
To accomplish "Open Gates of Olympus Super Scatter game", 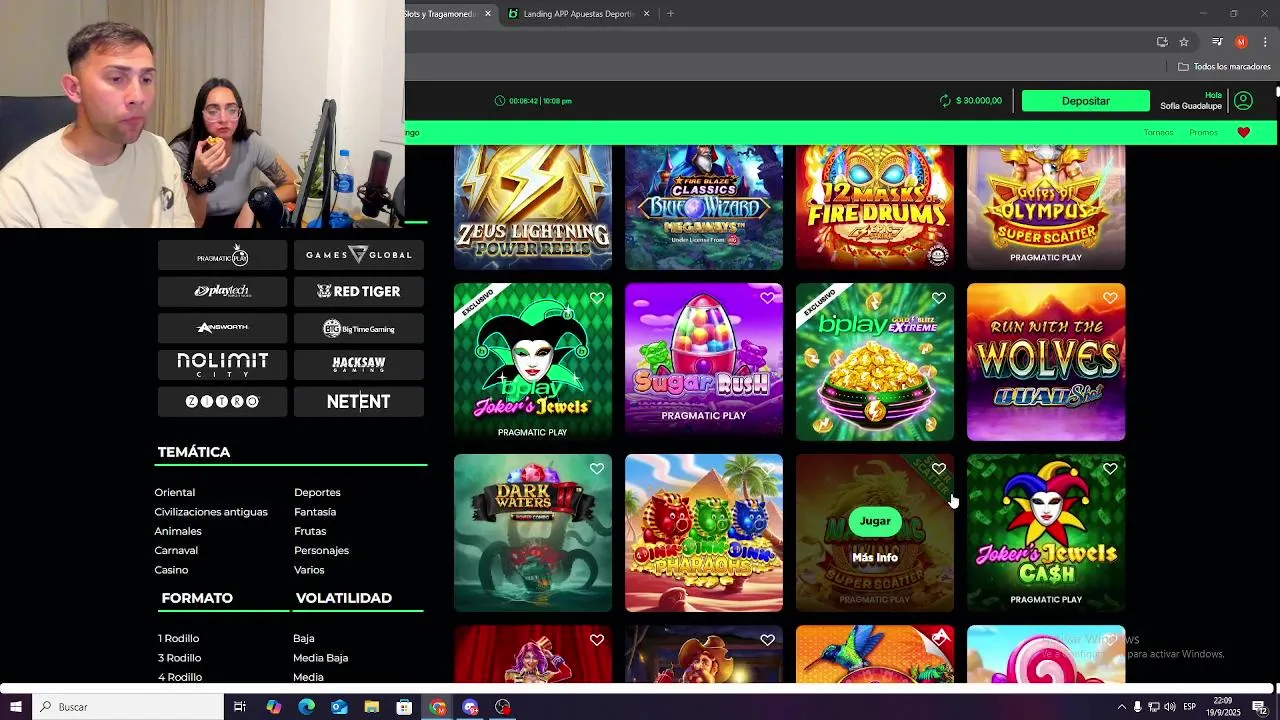I will pos(1046,207).
